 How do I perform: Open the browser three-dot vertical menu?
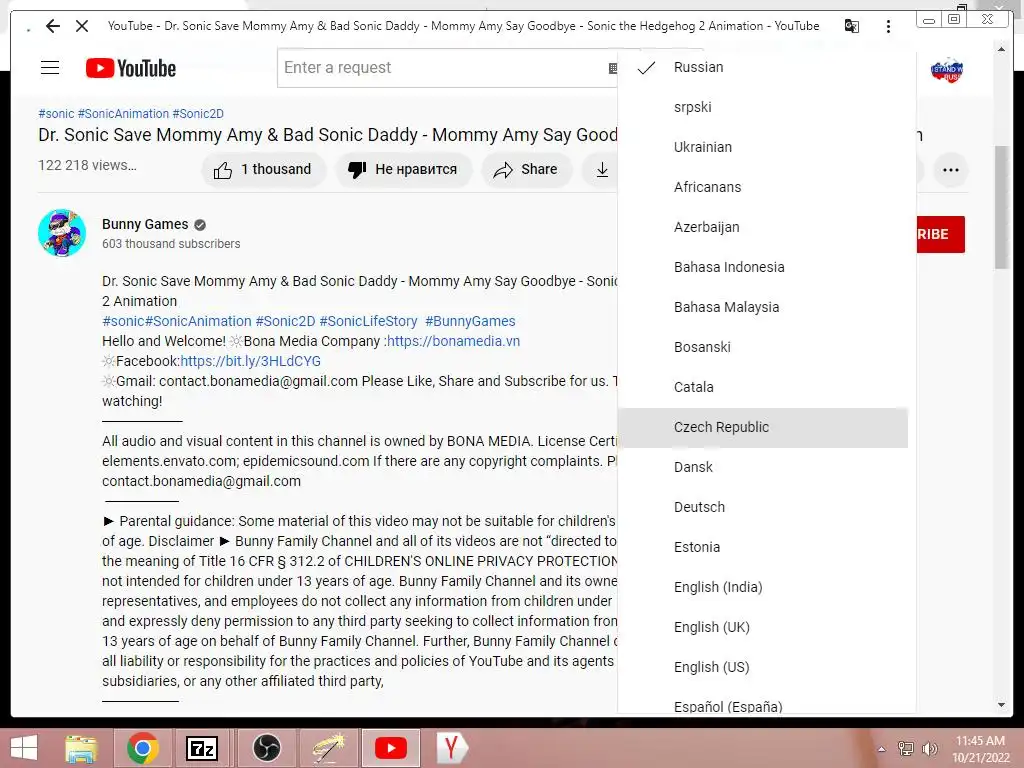[x=888, y=26]
